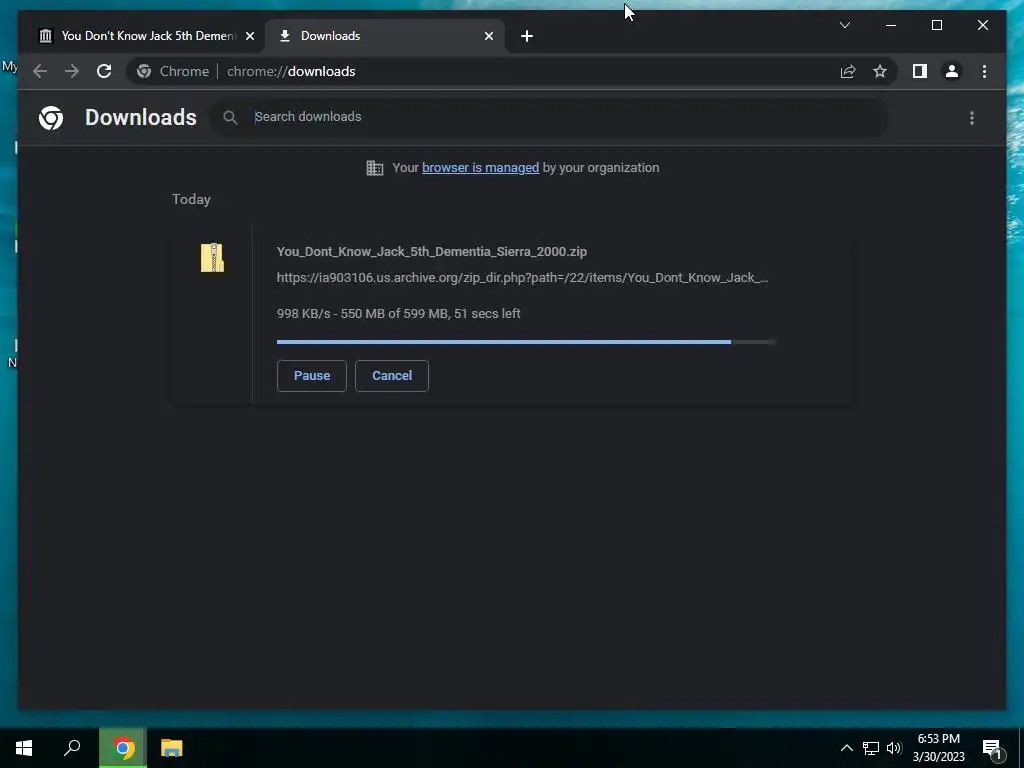Reload the current page
The height and width of the screenshot is (768, 1024).
tap(104, 71)
